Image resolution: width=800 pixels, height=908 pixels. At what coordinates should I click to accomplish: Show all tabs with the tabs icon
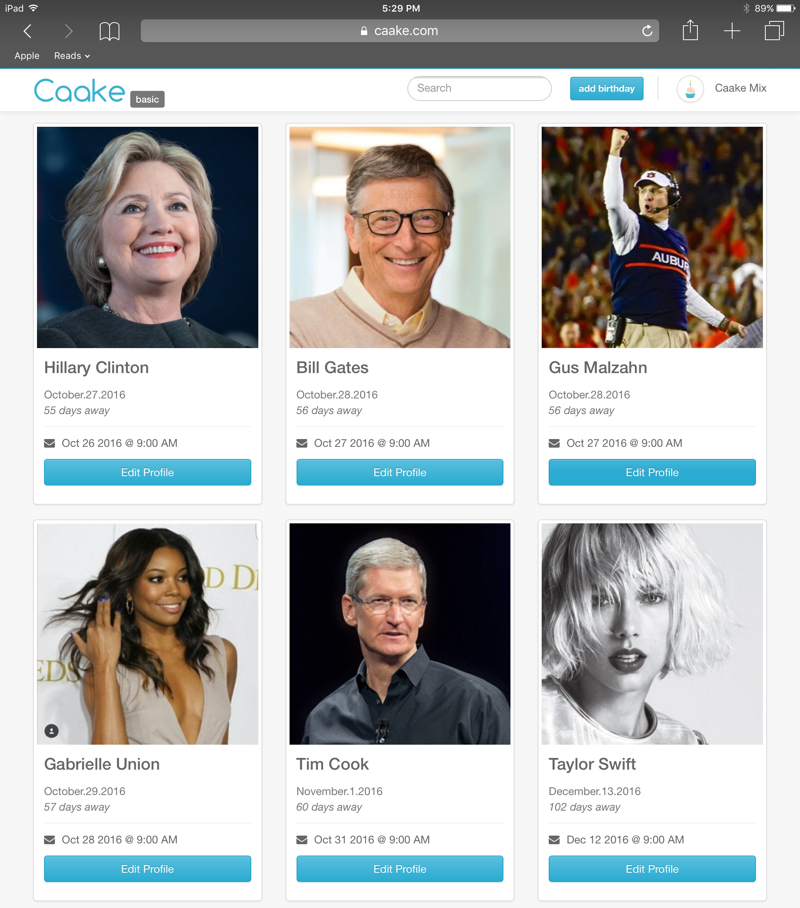(775, 31)
